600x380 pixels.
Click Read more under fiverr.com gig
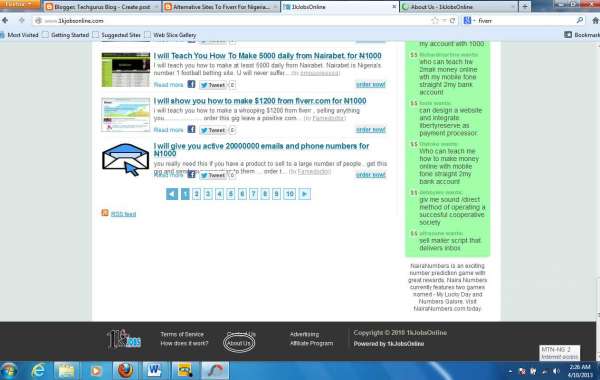pyautogui.click(x=168, y=130)
